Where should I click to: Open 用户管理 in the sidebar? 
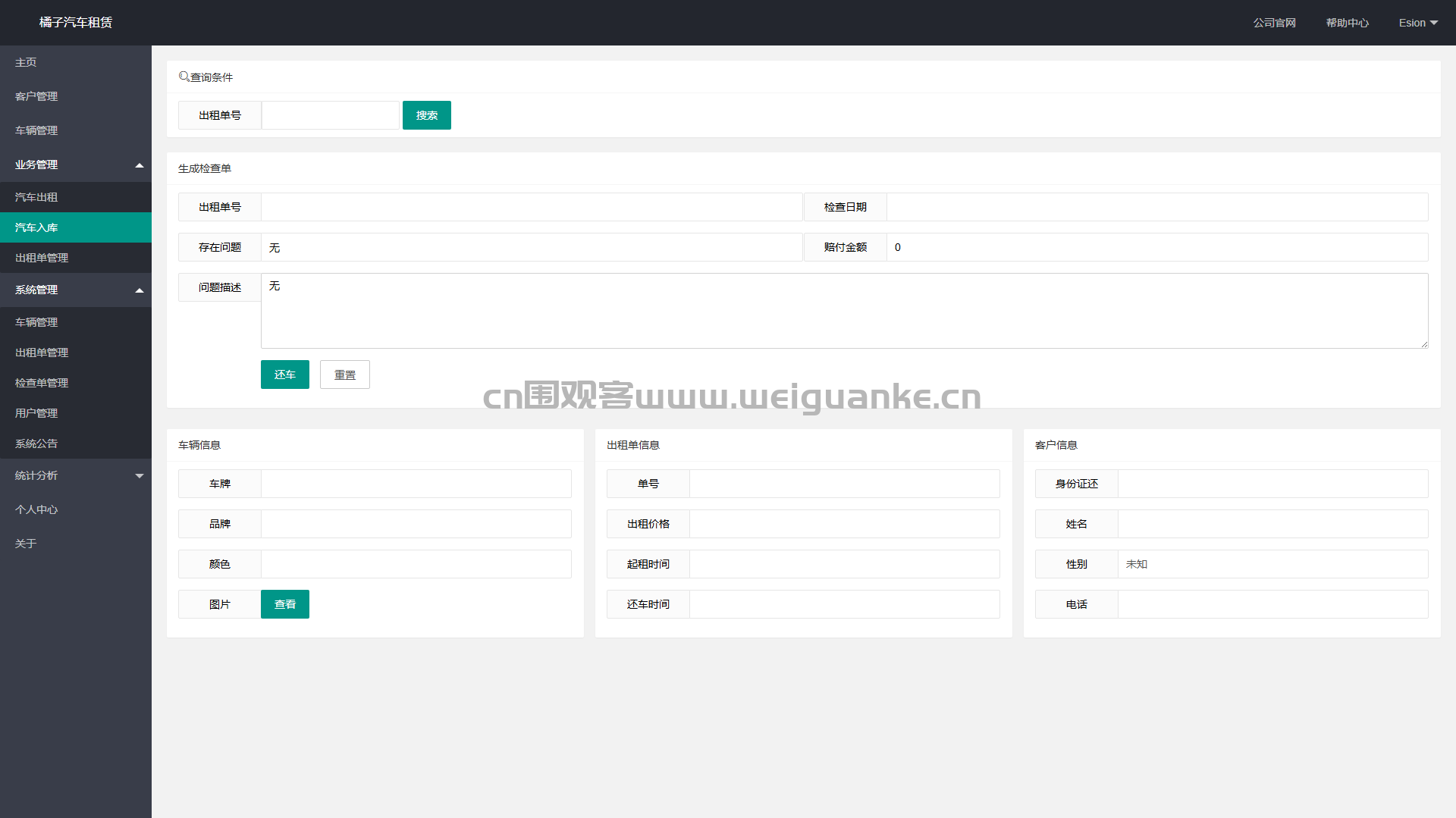[x=76, y=413]
